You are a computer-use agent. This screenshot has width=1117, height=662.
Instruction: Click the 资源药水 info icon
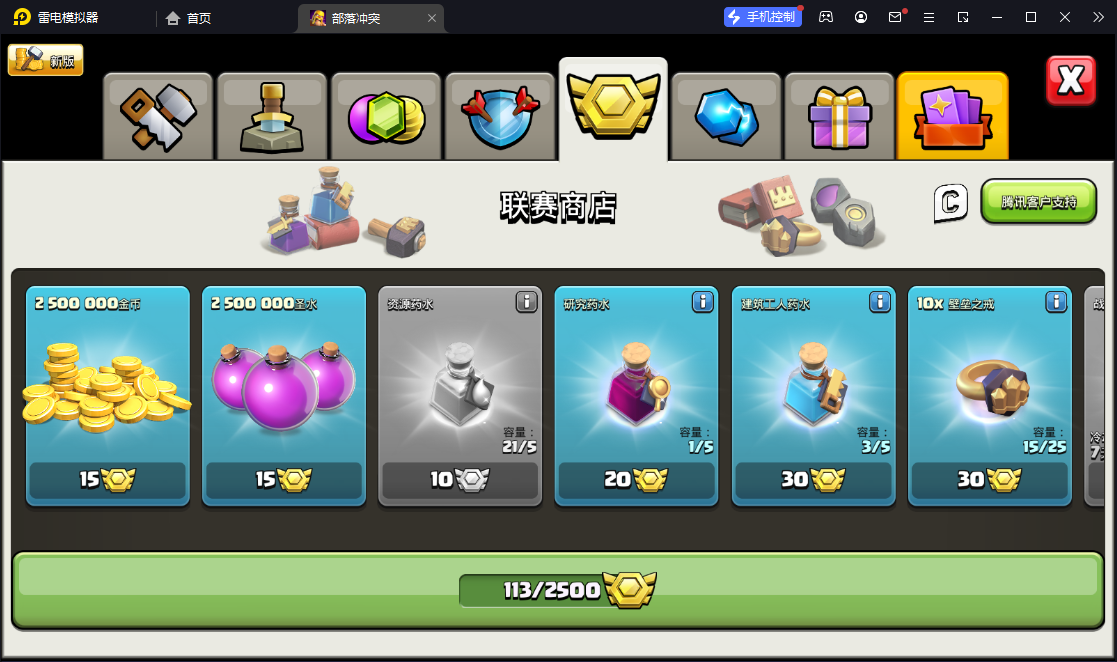(x=526, y=302)
